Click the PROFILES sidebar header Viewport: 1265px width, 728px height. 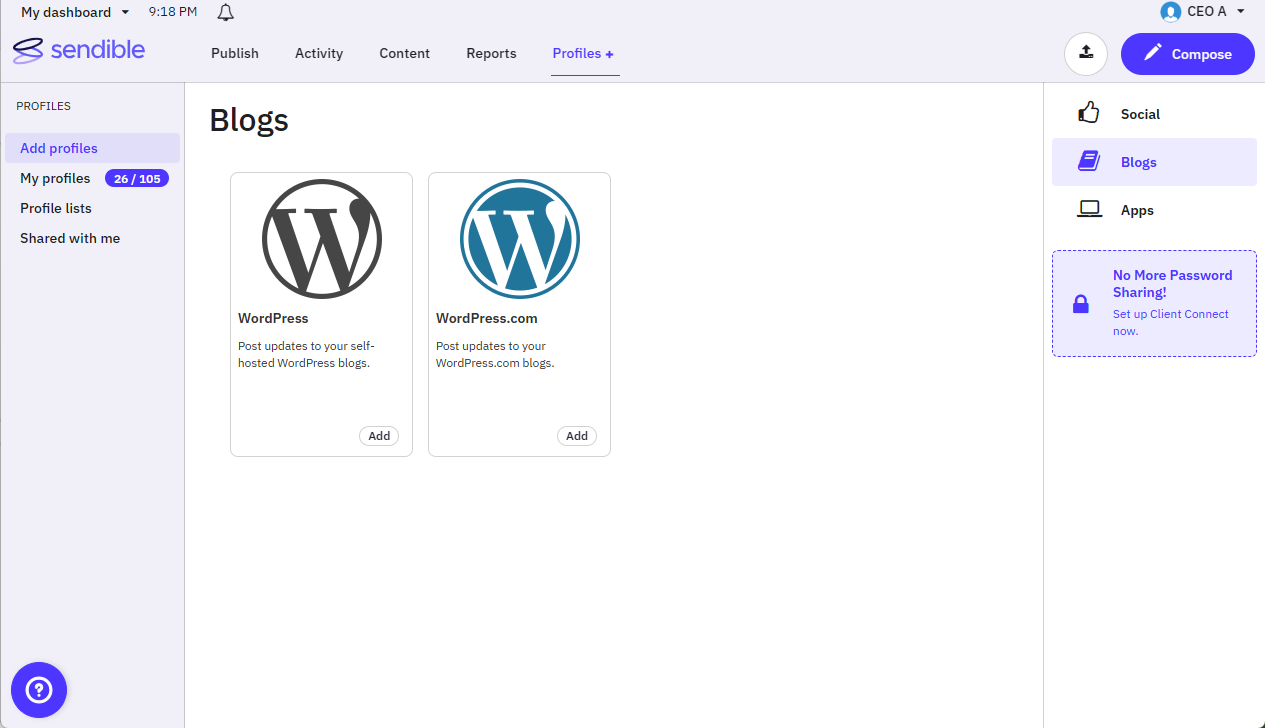43,106
